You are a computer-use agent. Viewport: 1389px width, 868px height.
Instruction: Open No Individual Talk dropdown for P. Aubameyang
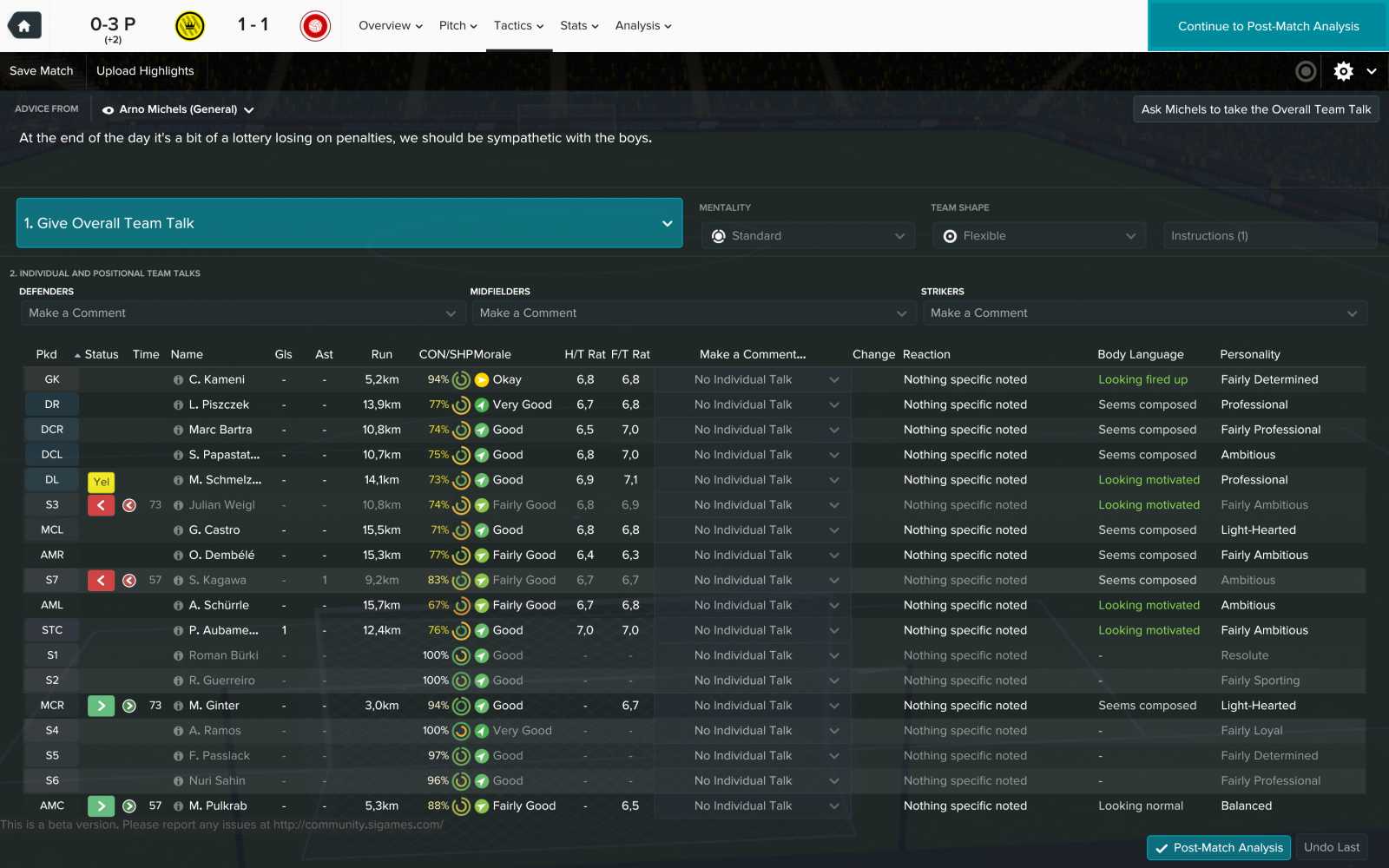pos(752,630)
